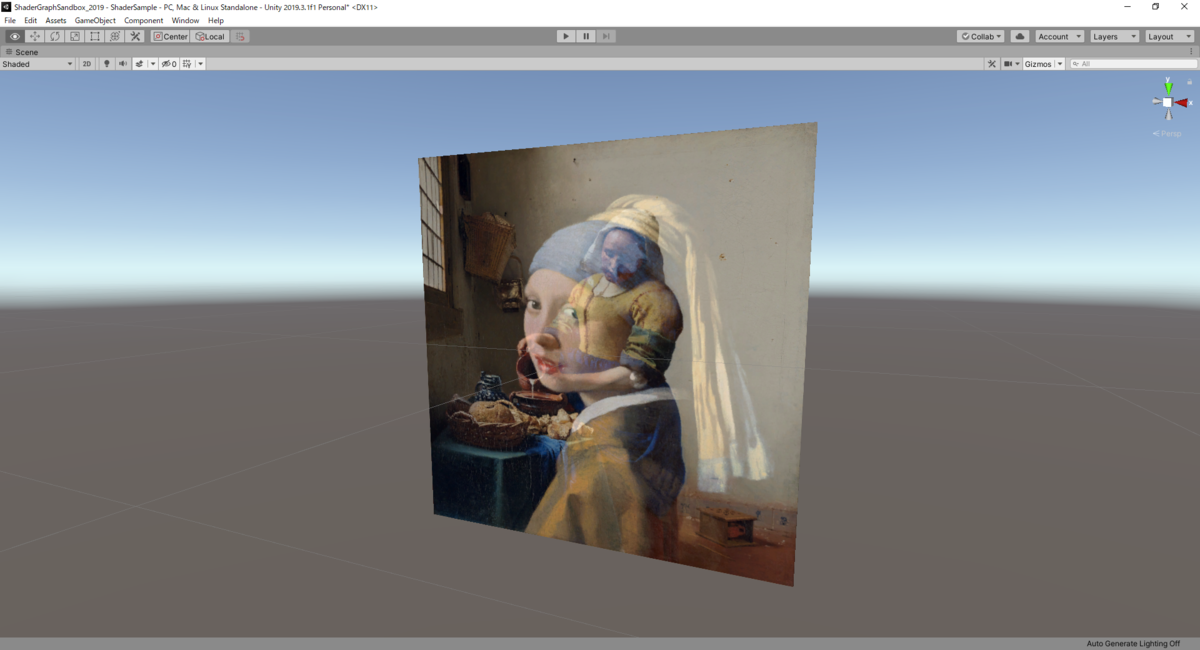Open the GameObject menu
This screenshot has width=1200, height=650.
coord(95,20)
